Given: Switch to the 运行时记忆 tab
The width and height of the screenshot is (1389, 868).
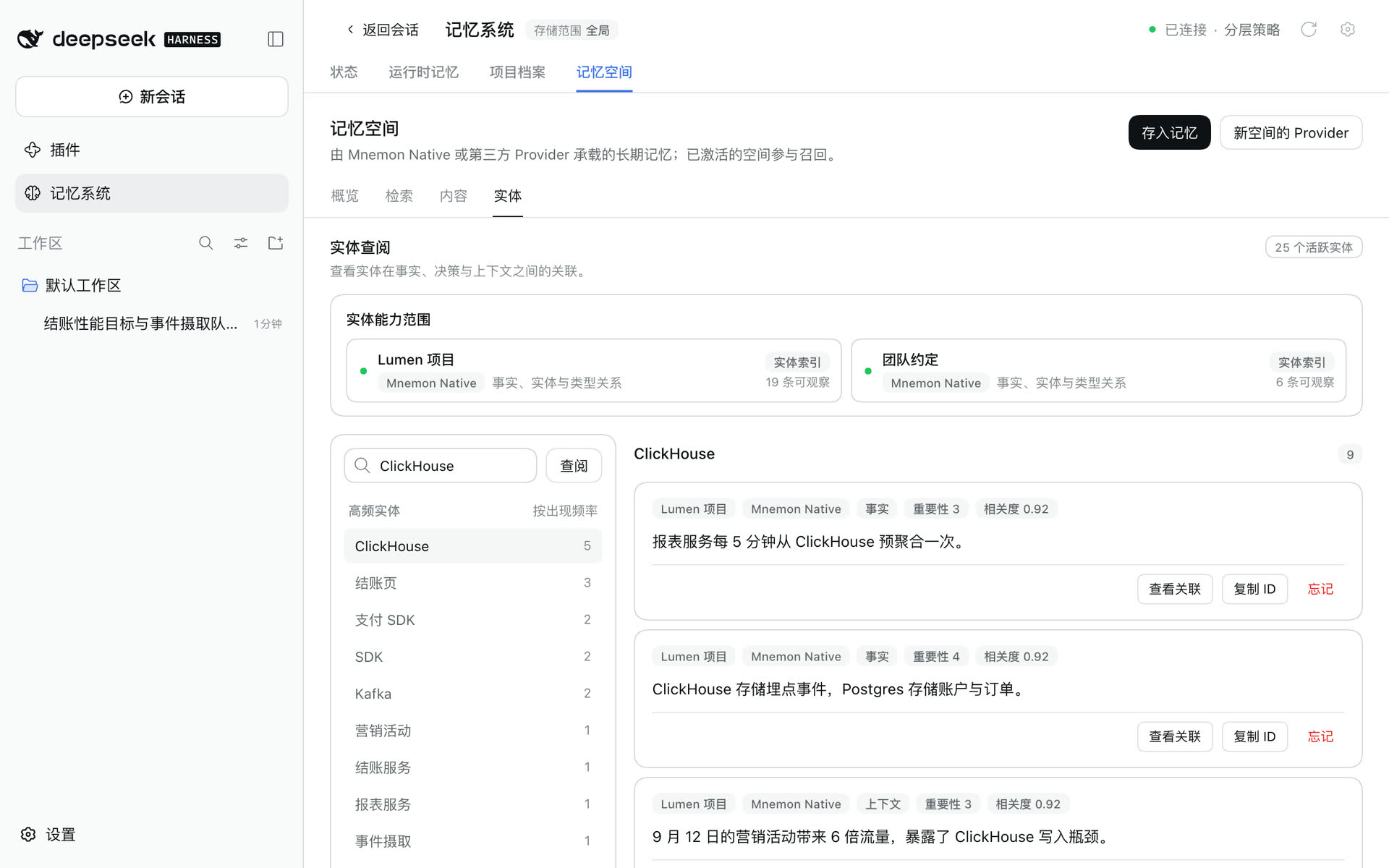Looking at the screenshot, I should coord(424,72).
